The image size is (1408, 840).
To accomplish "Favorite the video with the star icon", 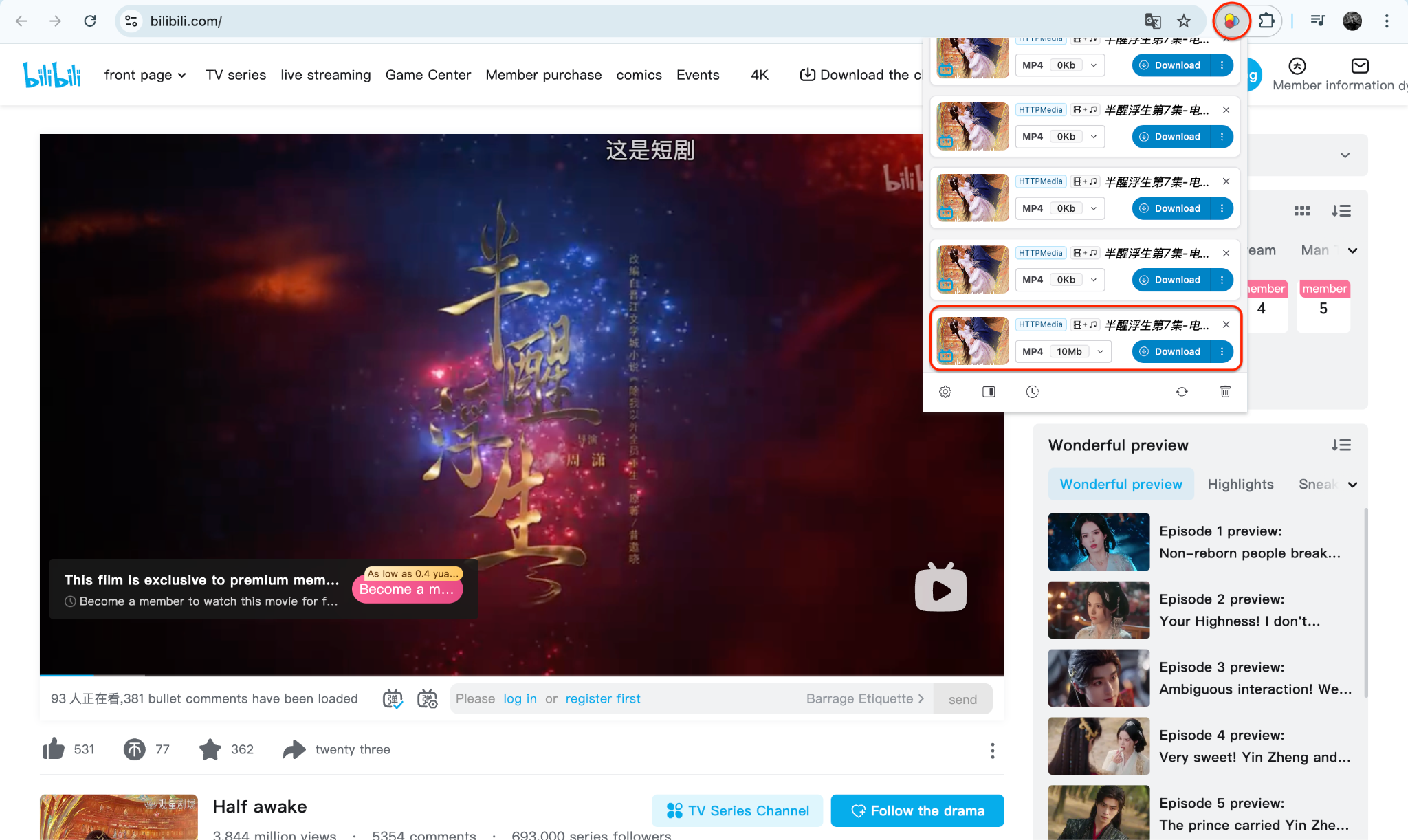I will [210, 749].
